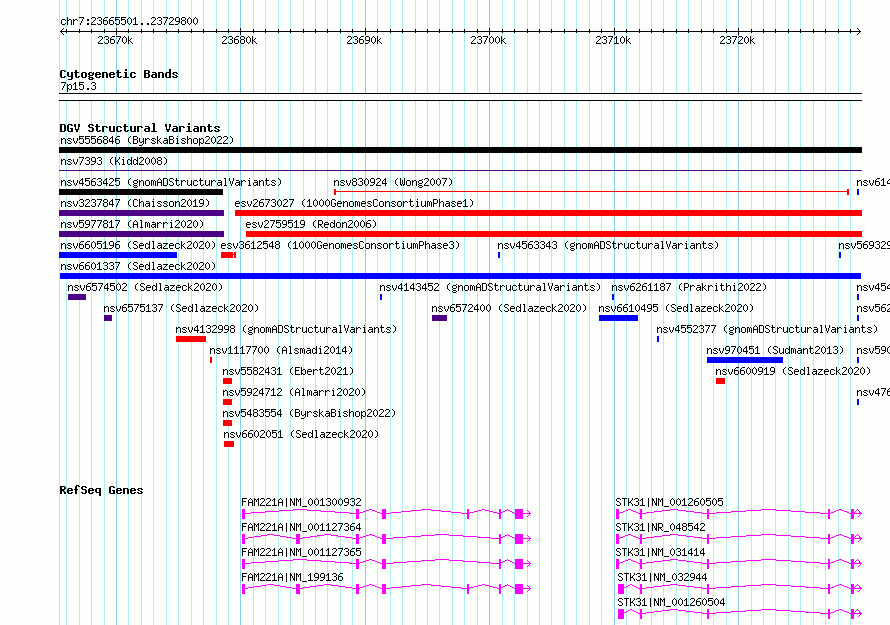The image size is (890, 625).
Task: Click nsv6602051 (Sedlazeck2020) label
Action: (301, 434)
